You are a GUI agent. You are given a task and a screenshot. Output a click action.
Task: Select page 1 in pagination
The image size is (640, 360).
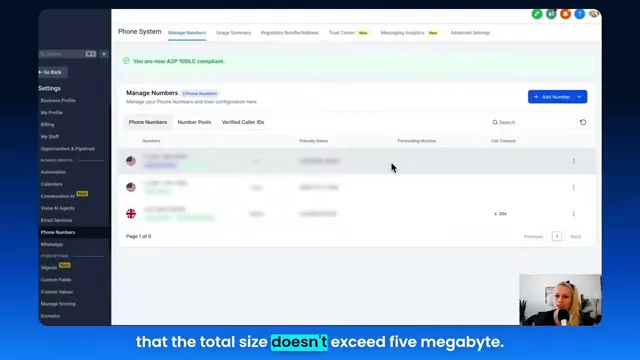[x=556, y=236]
